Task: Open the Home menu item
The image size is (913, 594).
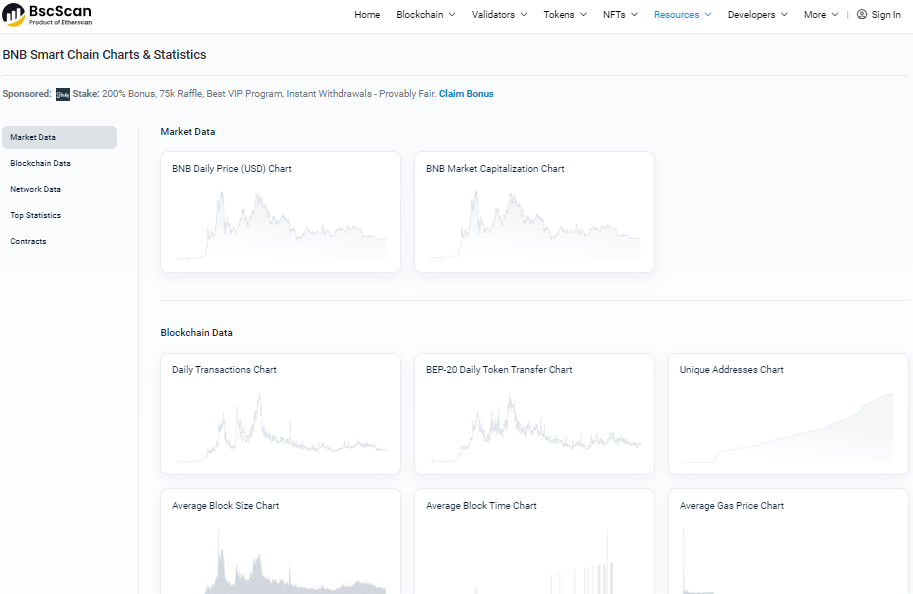Action: (367, 15)
